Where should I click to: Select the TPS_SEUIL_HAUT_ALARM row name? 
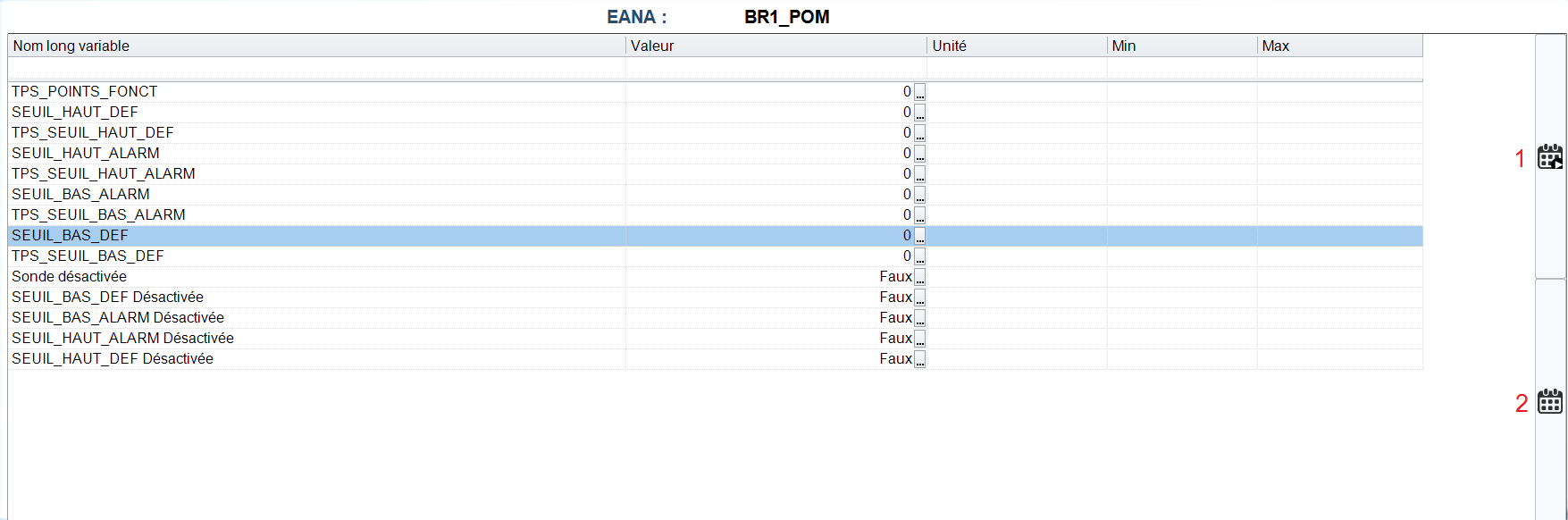click(104, 174)
